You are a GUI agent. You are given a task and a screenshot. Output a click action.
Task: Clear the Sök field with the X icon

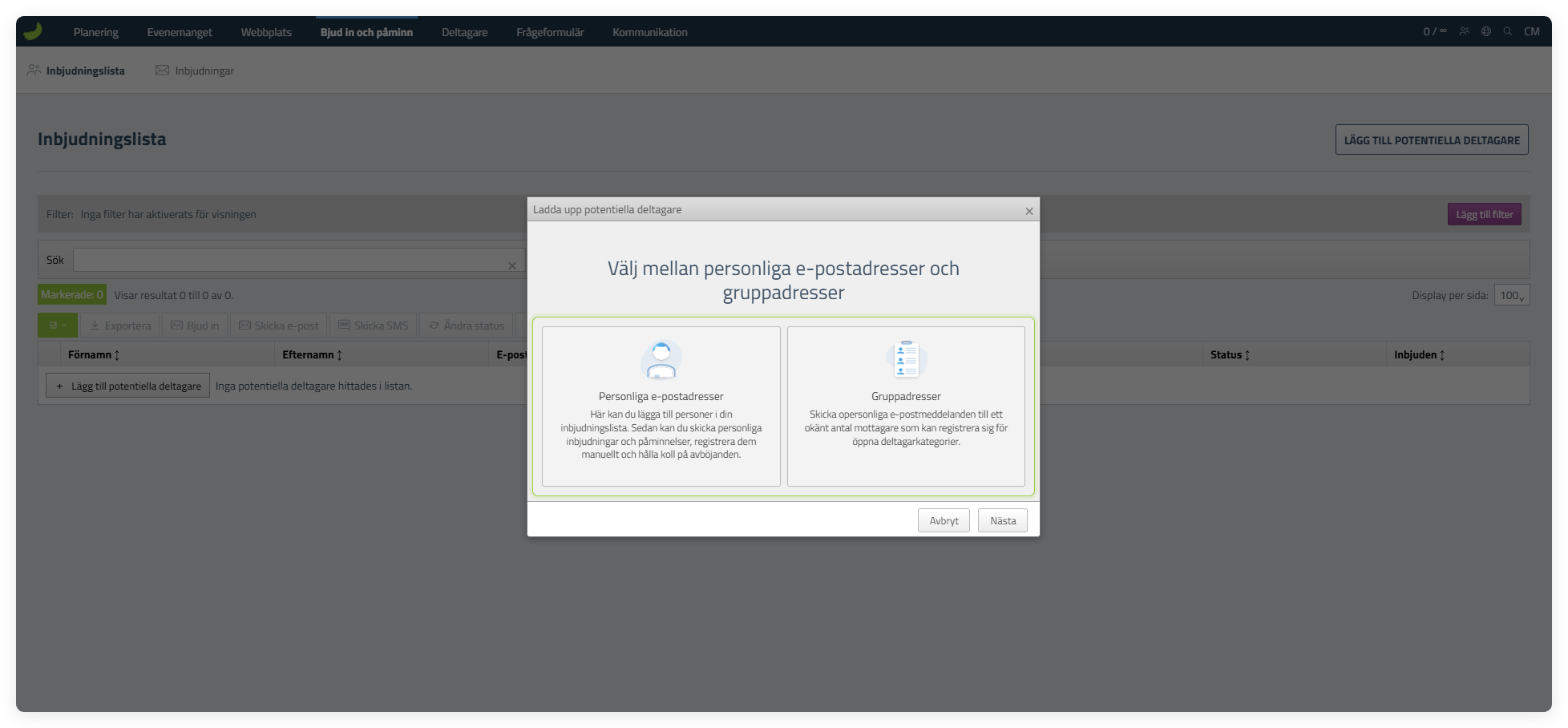coord(512,265)
